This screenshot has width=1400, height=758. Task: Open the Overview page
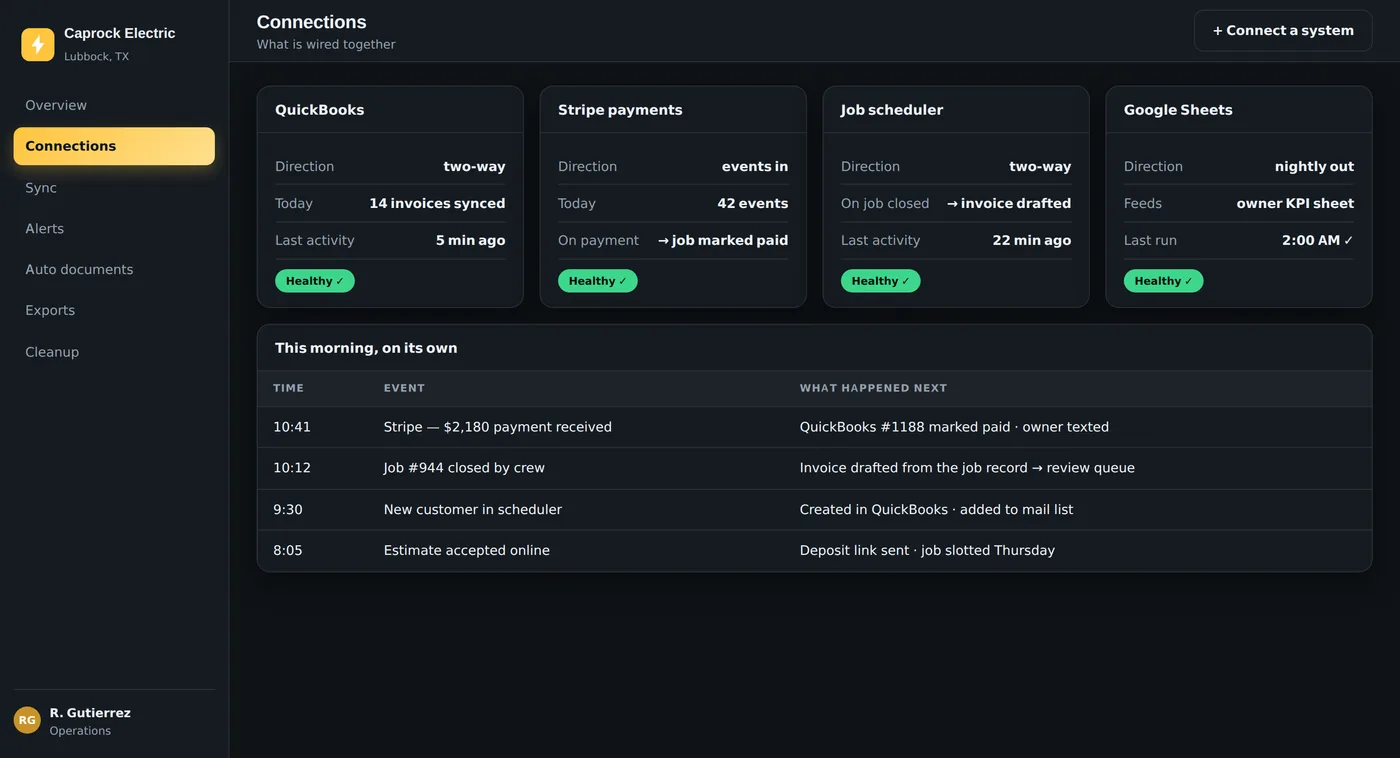[x=114, y=105]
